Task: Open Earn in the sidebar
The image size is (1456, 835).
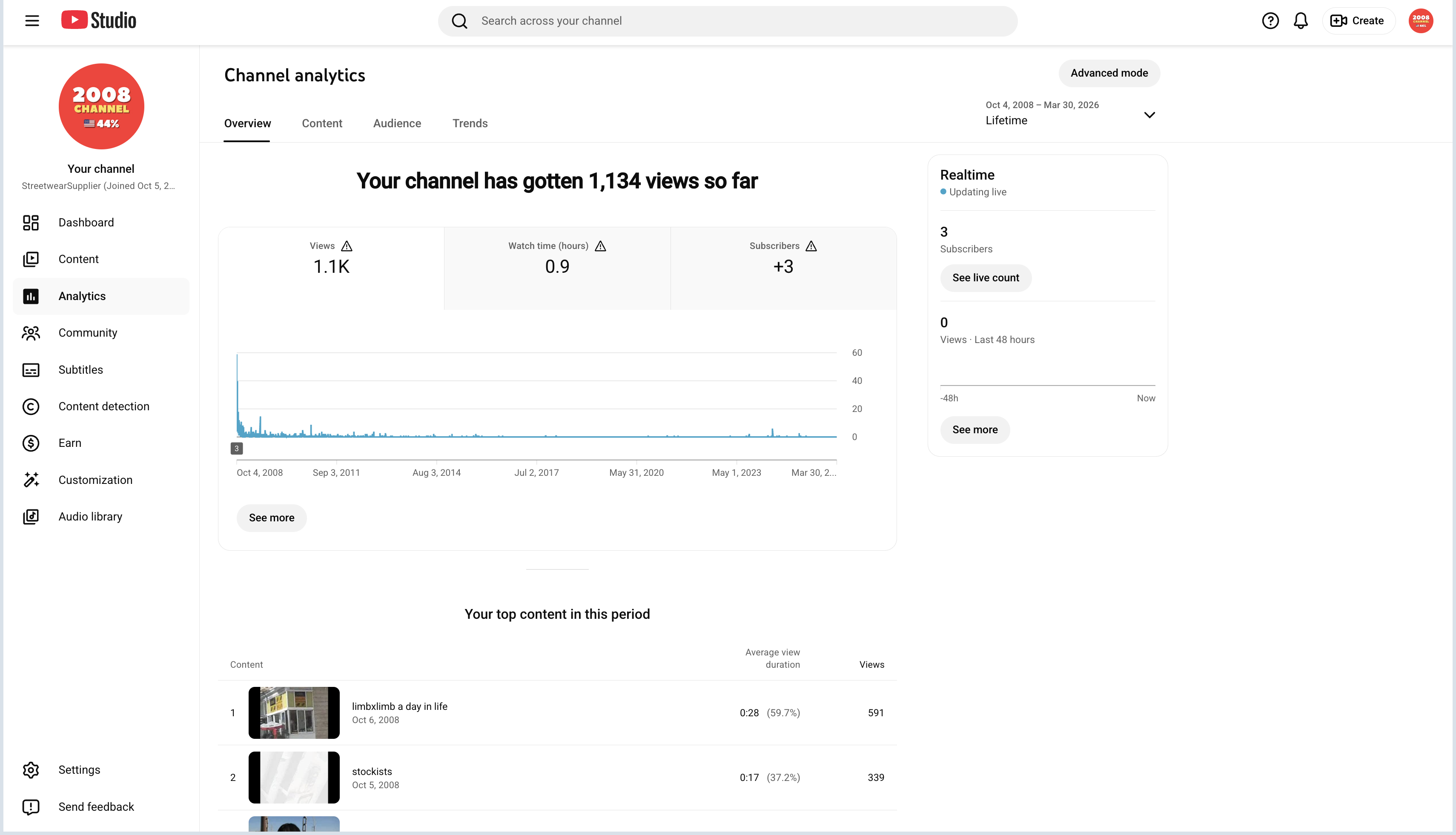Action: click(101, 443)
